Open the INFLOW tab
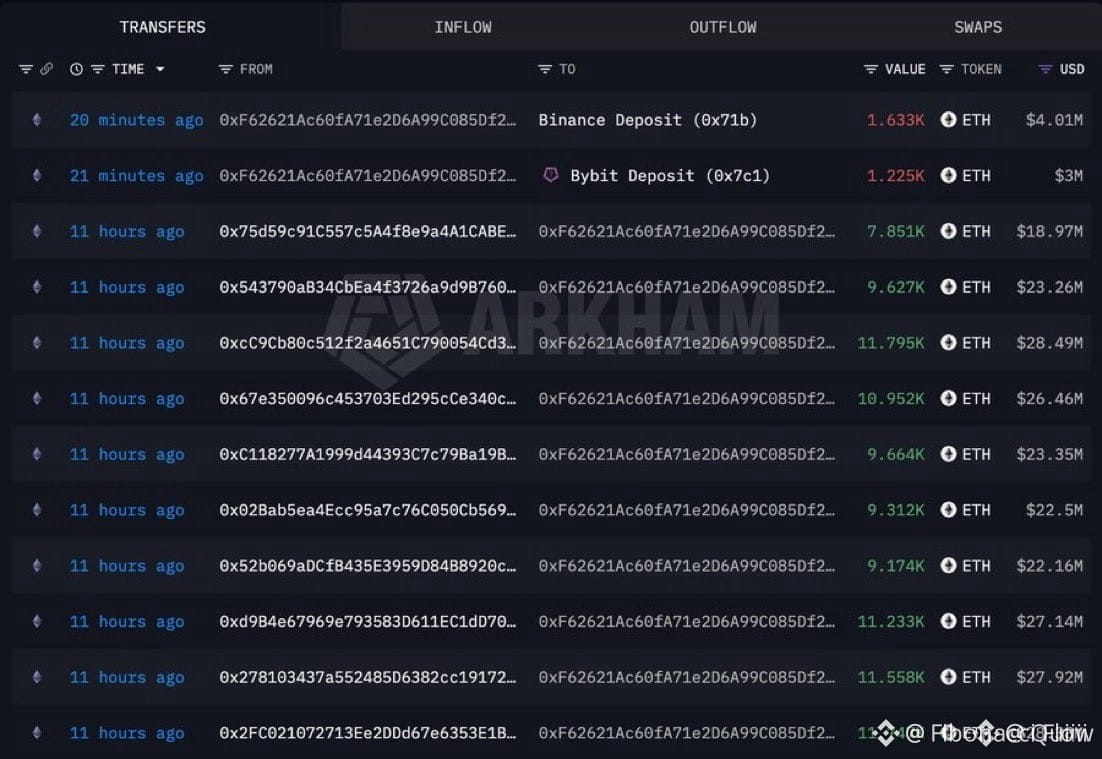1102x759 pixels. tap(462, 27)
